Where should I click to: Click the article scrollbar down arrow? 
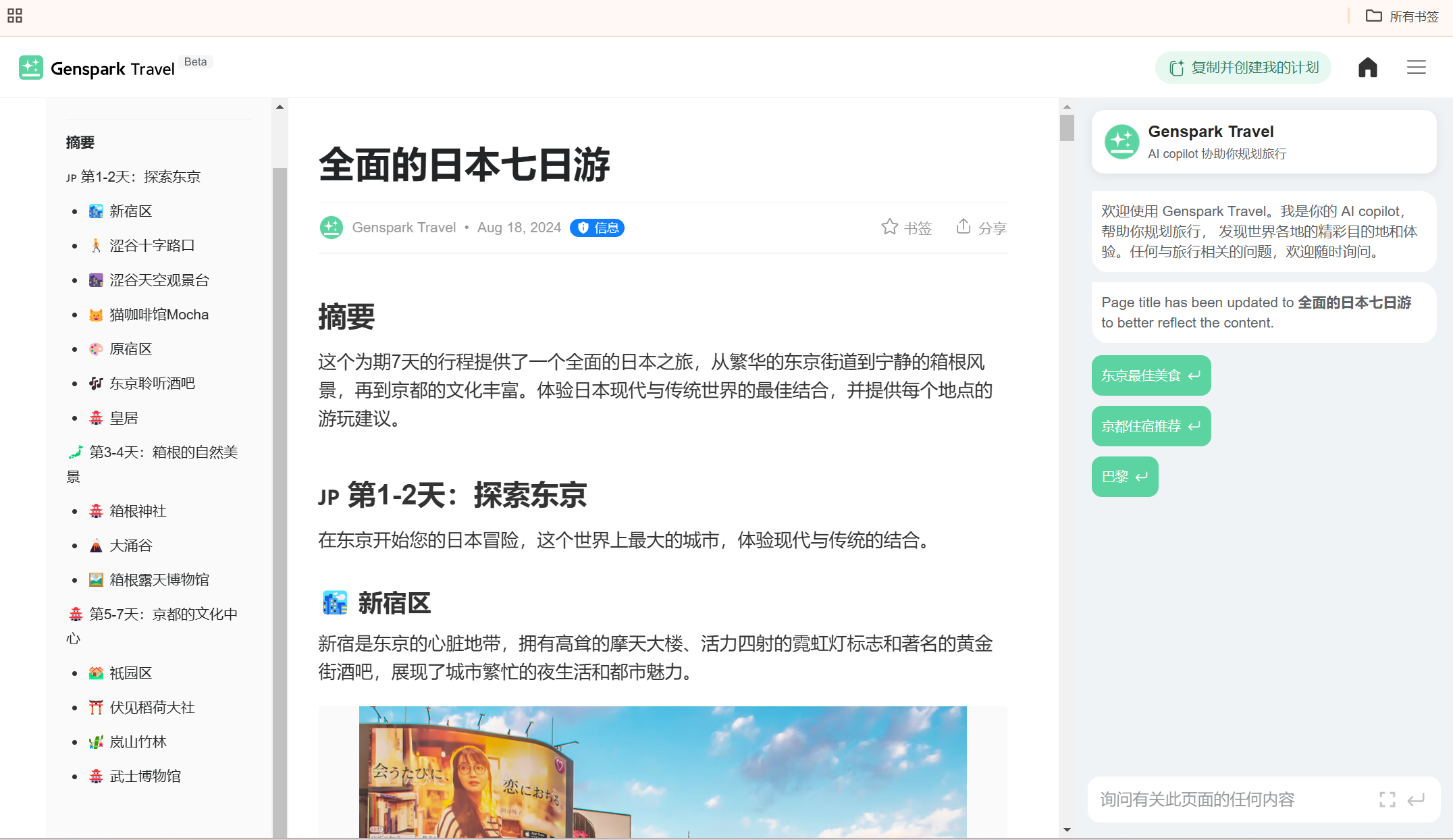point(1067,830)
